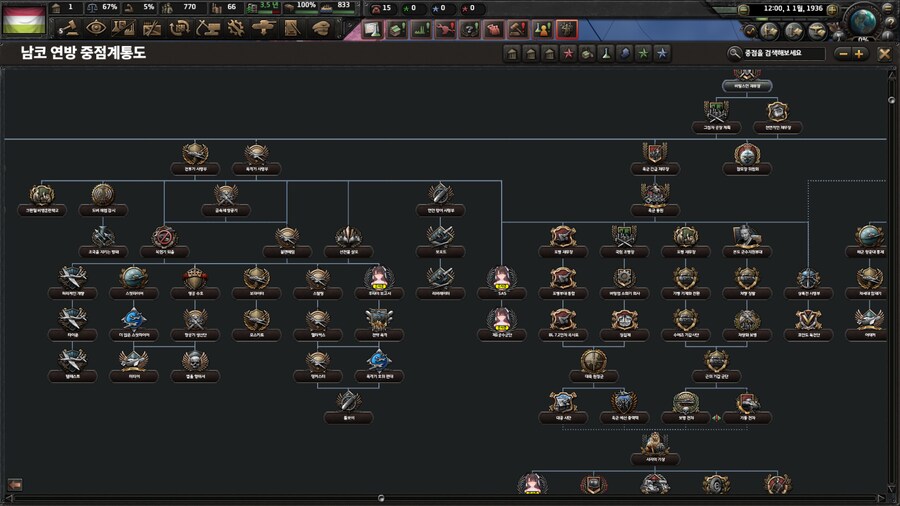Zoom out focus tree with minus button
900x506 pixels.
tap(843, 53)
